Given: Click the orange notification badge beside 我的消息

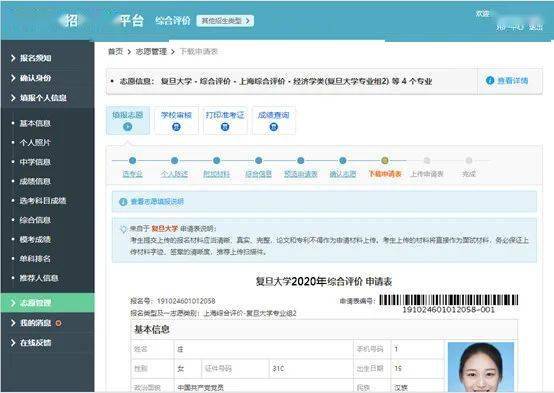Looking at the screenshot, I should tap(58, 323).
